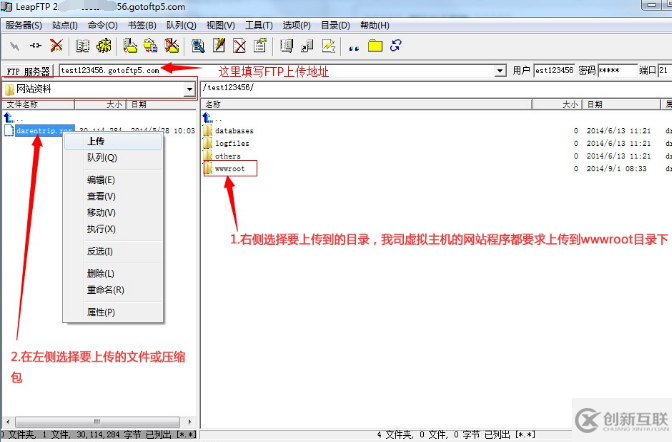The height and width of the screenshot is (442, 672).
Task: Sort remote files by the 大小 column header
Action: [x=568, y=104]
